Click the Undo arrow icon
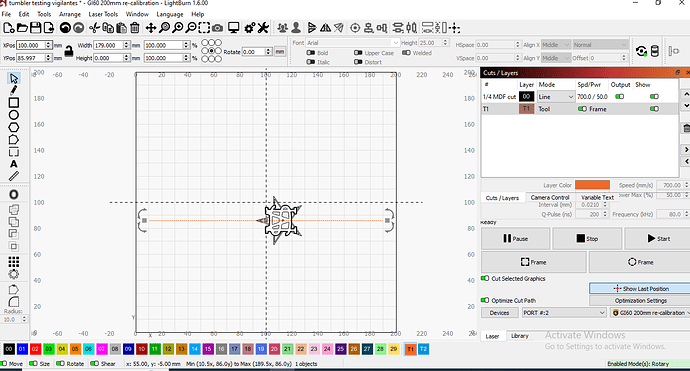The height and width of the screenshot is (371, 690). [65, 28]
